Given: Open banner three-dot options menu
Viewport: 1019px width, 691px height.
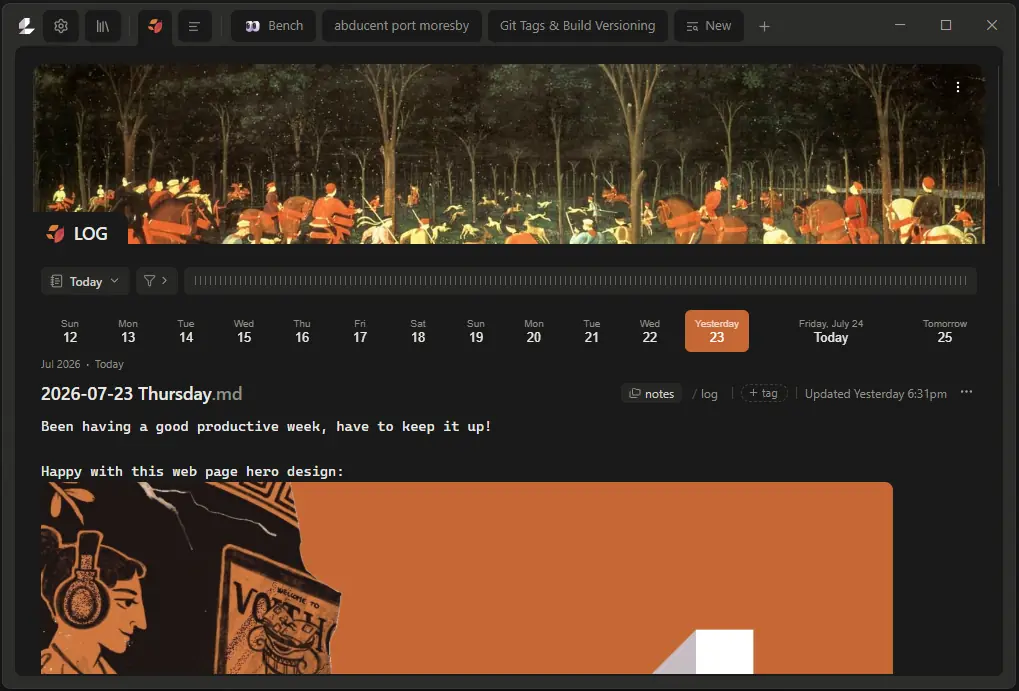Looking at the screenshot, I should click(957, 87).
